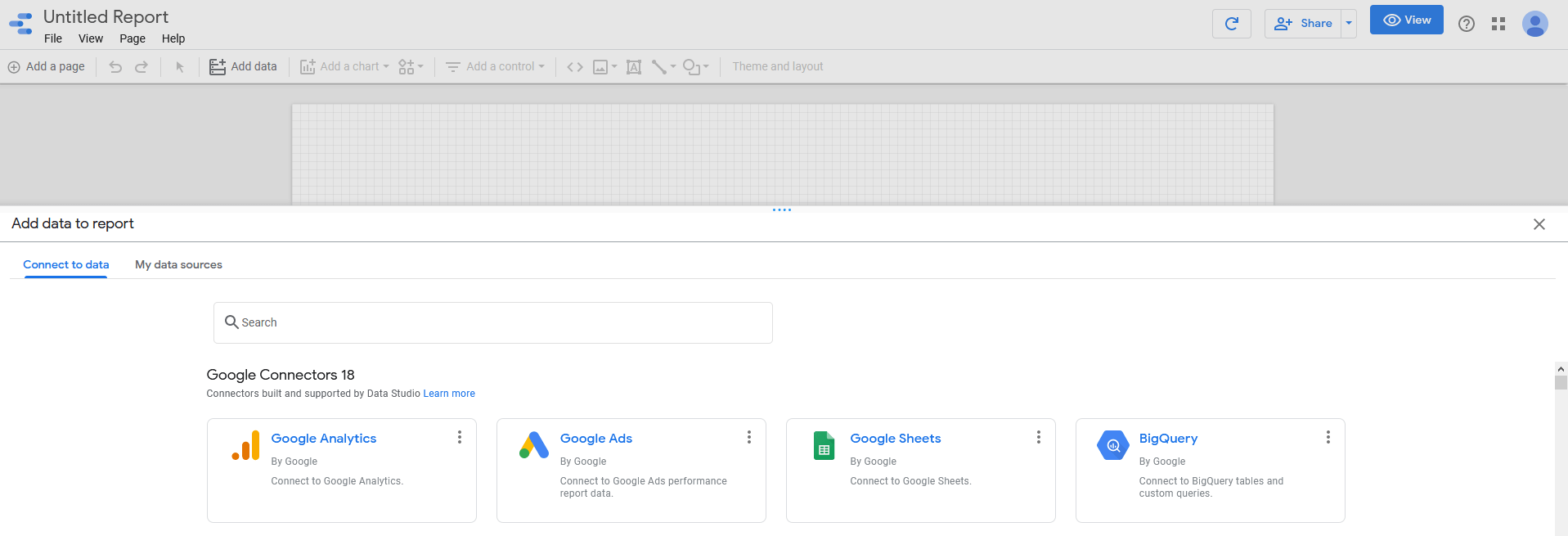
Task: Close the Add data to report panel
Action: click(1539, 224)
